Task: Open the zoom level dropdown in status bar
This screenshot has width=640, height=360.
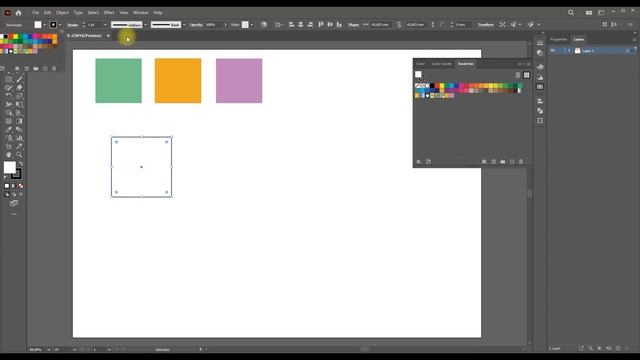Action: (x=49, y=349)
